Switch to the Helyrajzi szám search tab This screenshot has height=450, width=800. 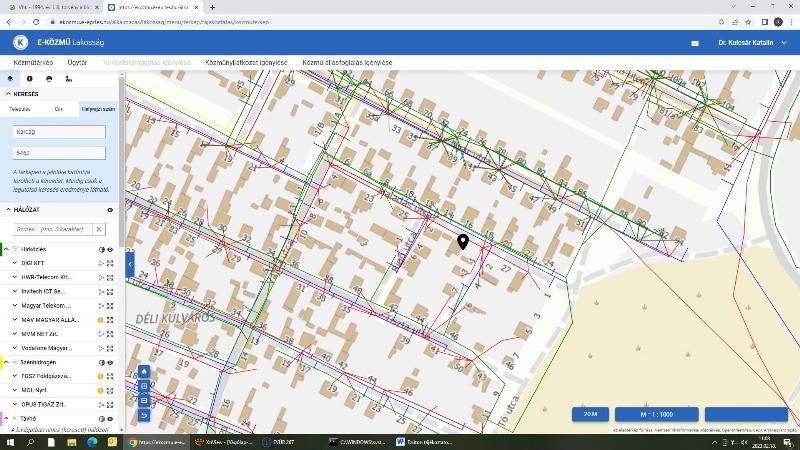point(98,108)
